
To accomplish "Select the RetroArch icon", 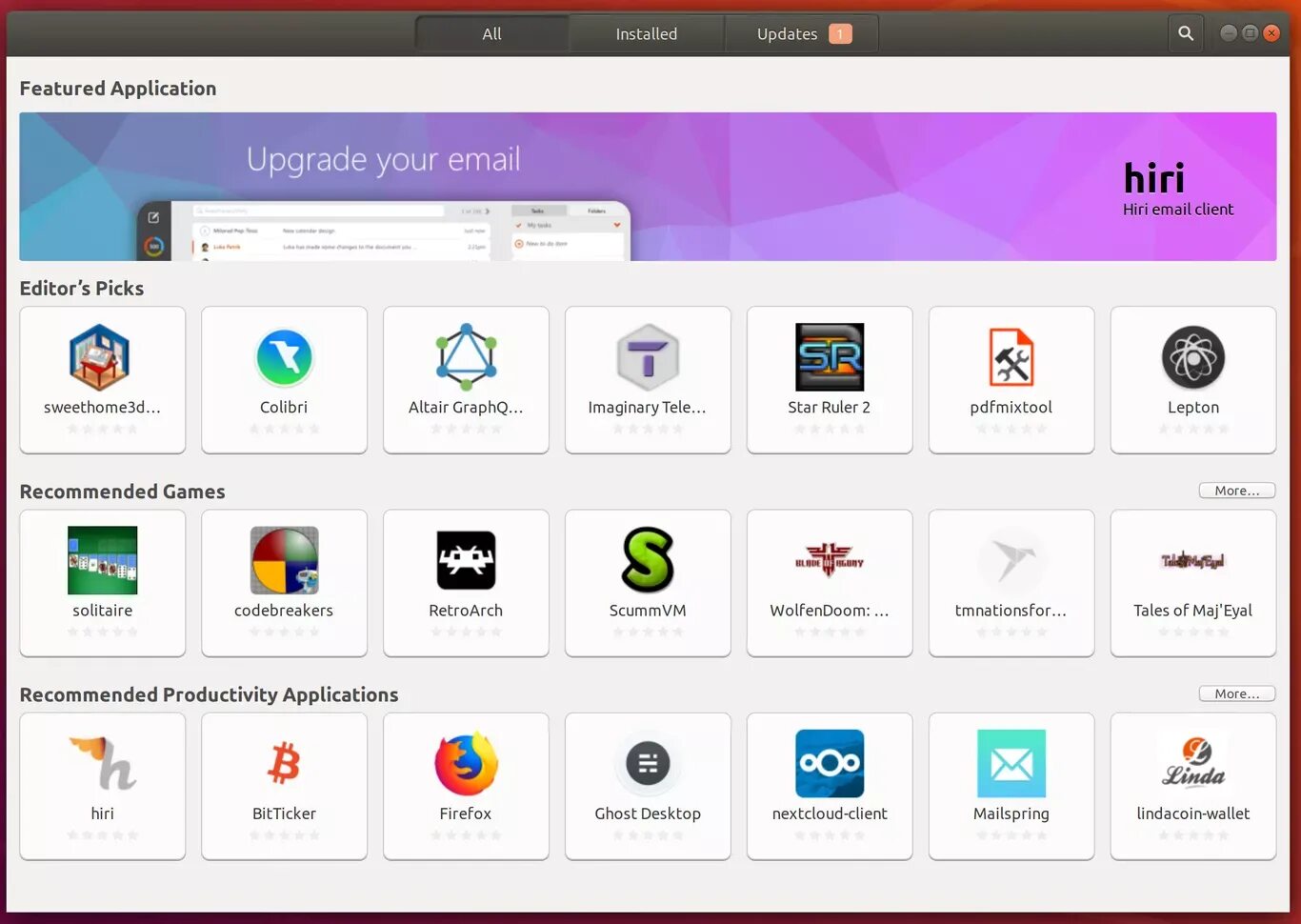I will 466,560.
